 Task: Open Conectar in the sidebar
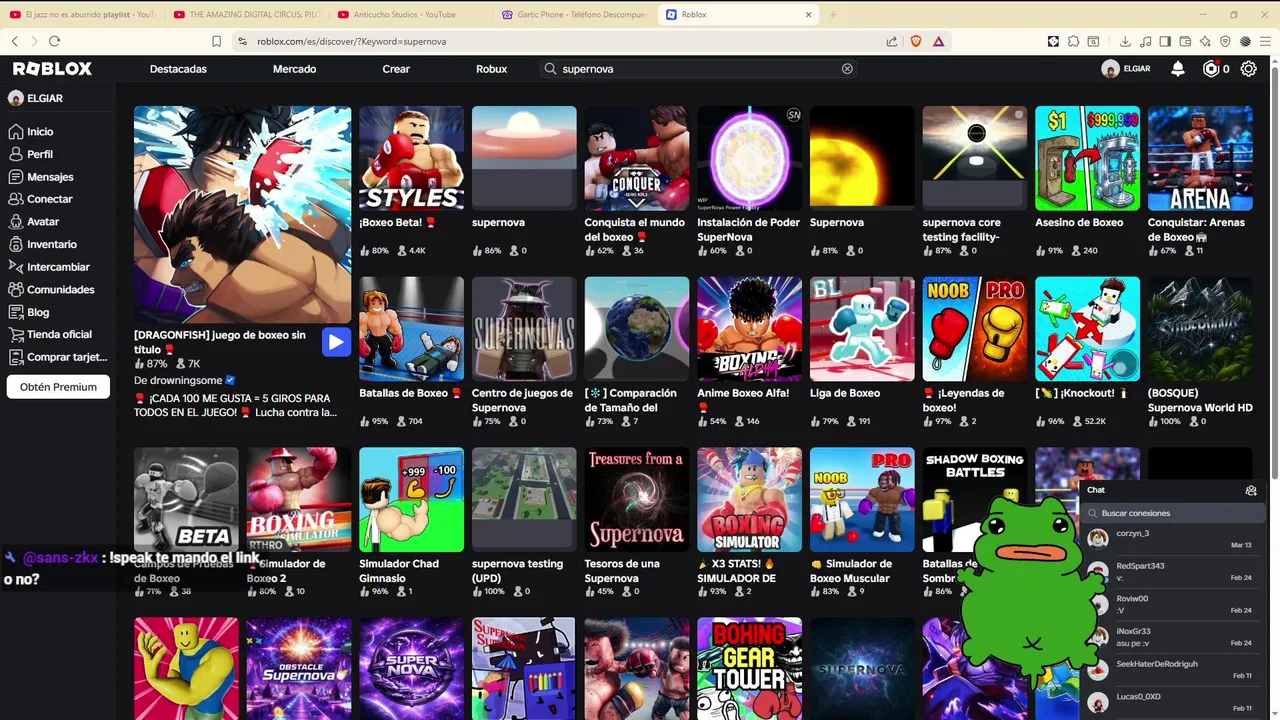coord(56,199)
